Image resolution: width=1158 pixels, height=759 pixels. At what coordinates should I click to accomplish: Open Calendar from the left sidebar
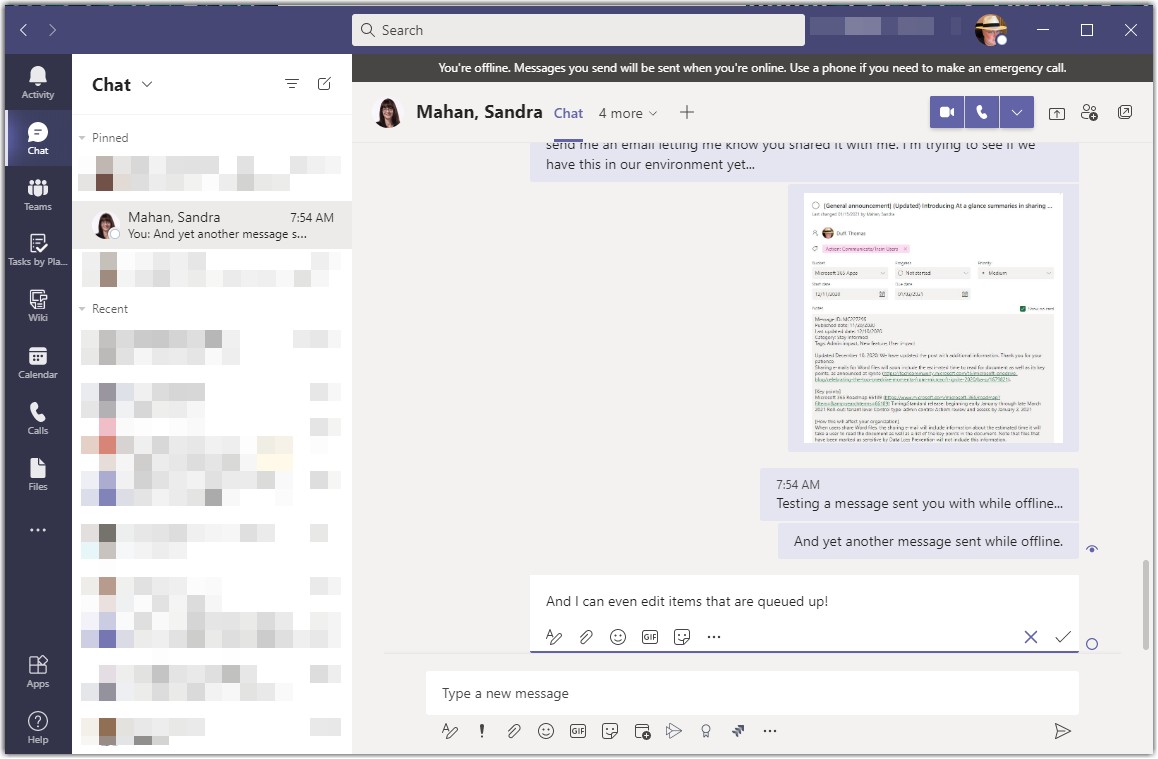[38, 359]
